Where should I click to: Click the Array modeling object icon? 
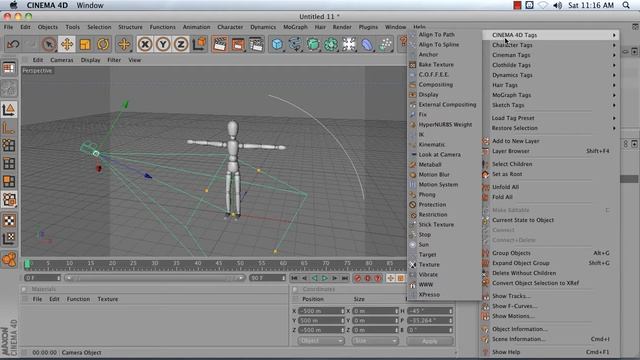[x=331, y=44]
